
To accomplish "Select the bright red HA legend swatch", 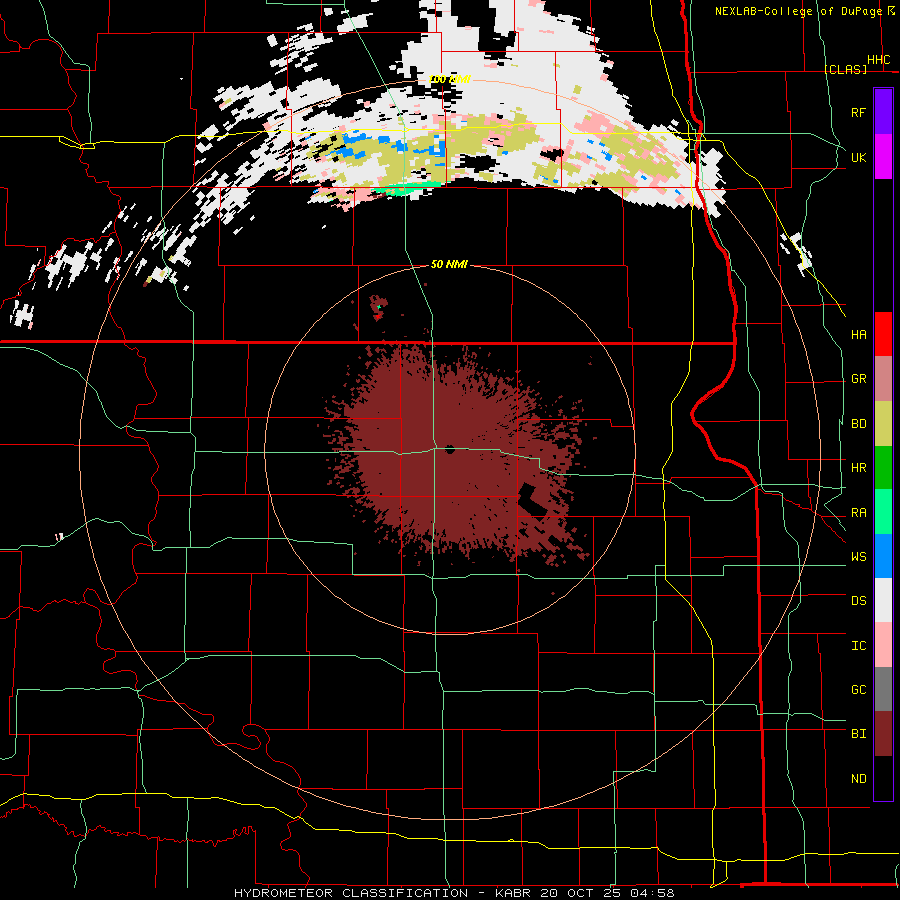I will click(x=883, y=334).
